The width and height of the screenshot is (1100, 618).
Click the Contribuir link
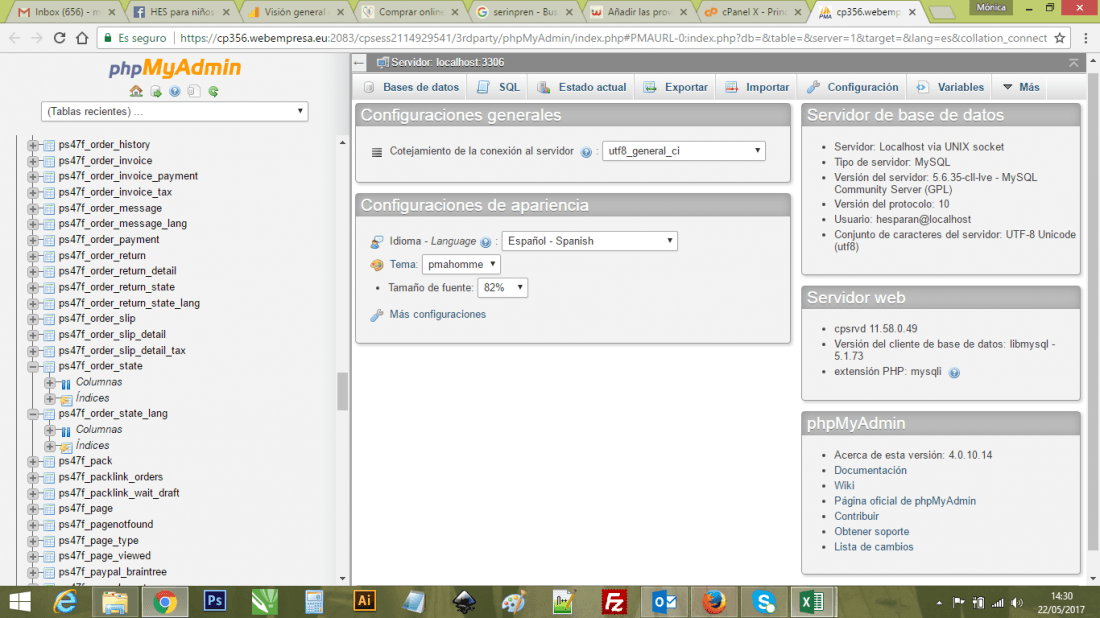click(x=856, y=516)
